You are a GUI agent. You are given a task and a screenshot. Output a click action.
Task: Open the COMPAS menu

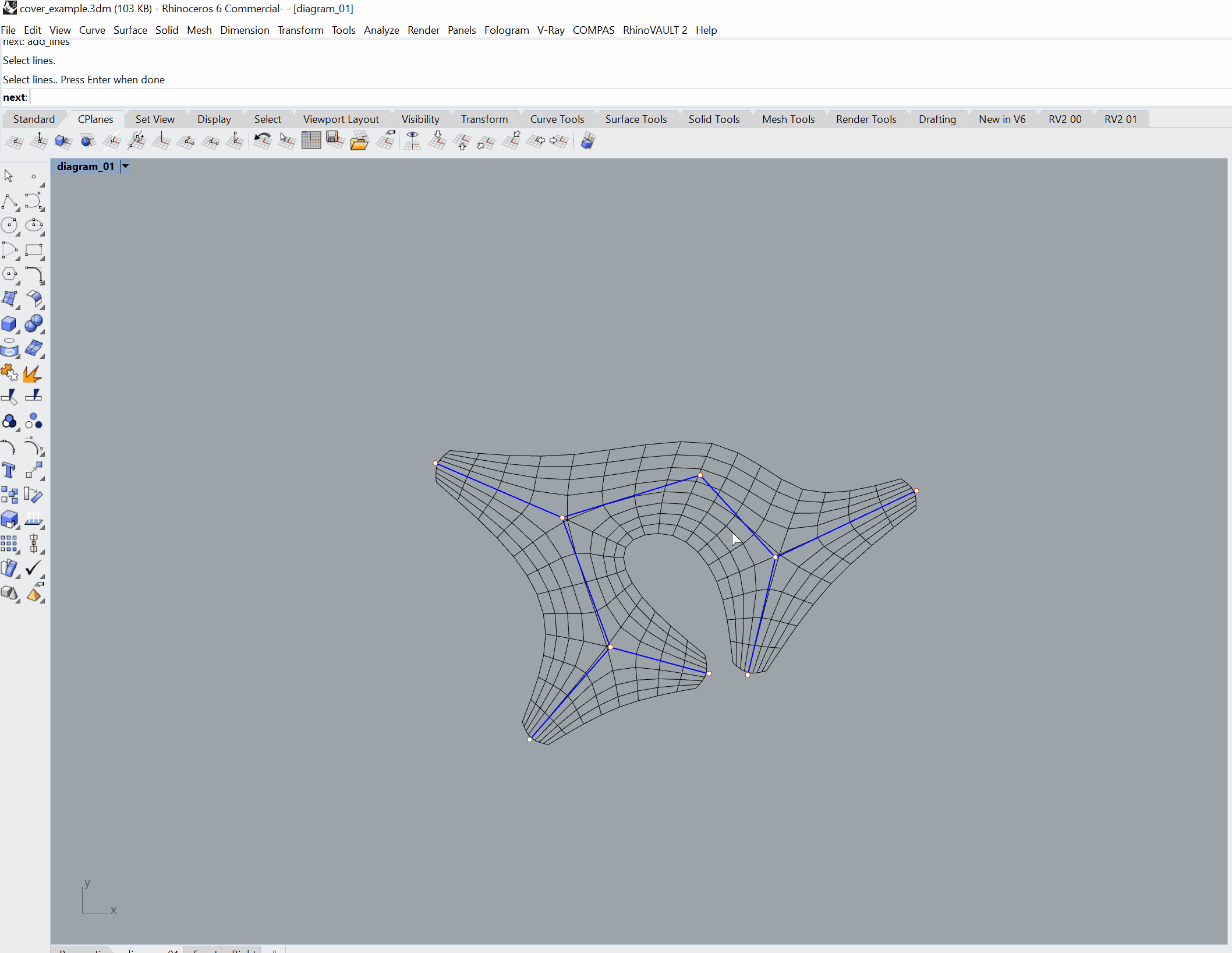point(593,30)
